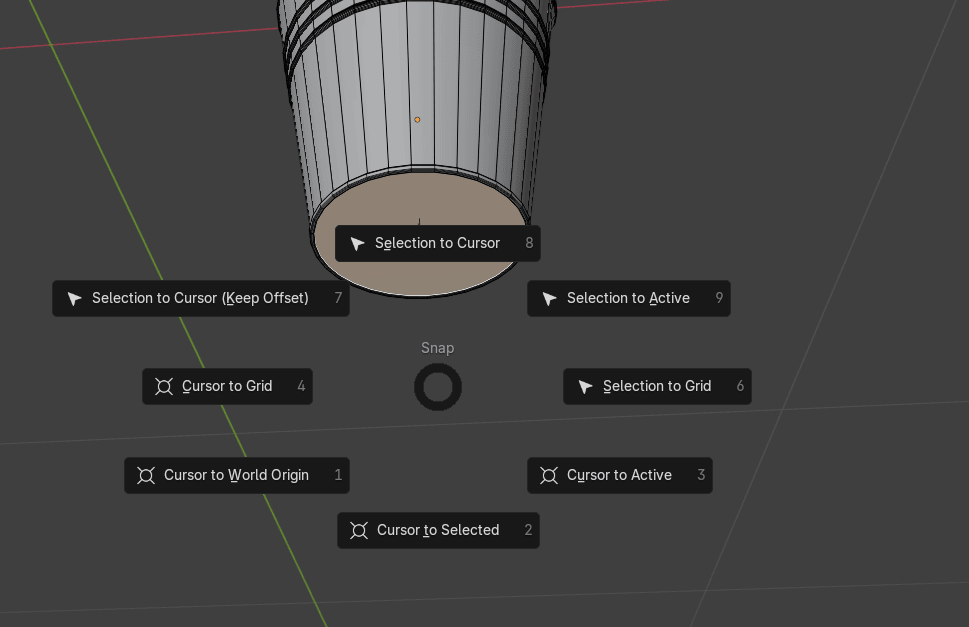Select the Cursor to Grid text label
Screen dimensions: 969x627
tap(227, 386)
